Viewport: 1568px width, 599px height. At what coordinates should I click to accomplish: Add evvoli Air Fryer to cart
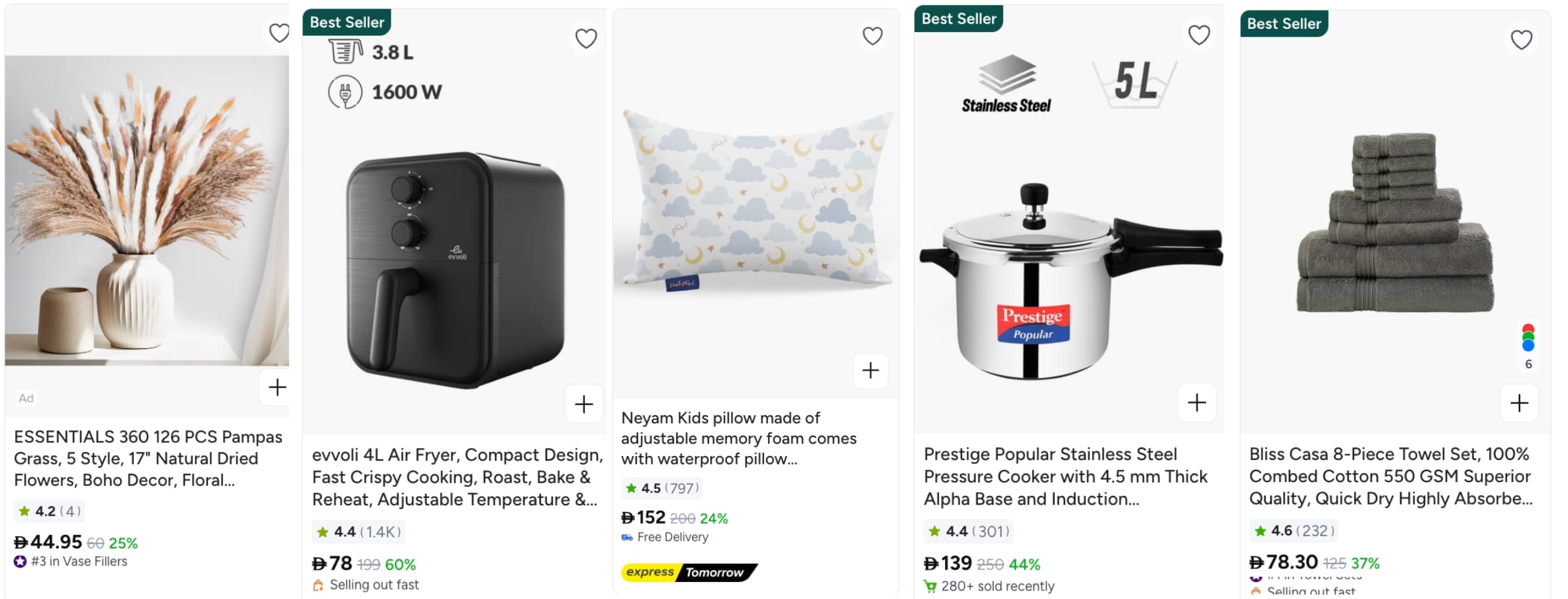click(584, 404)
